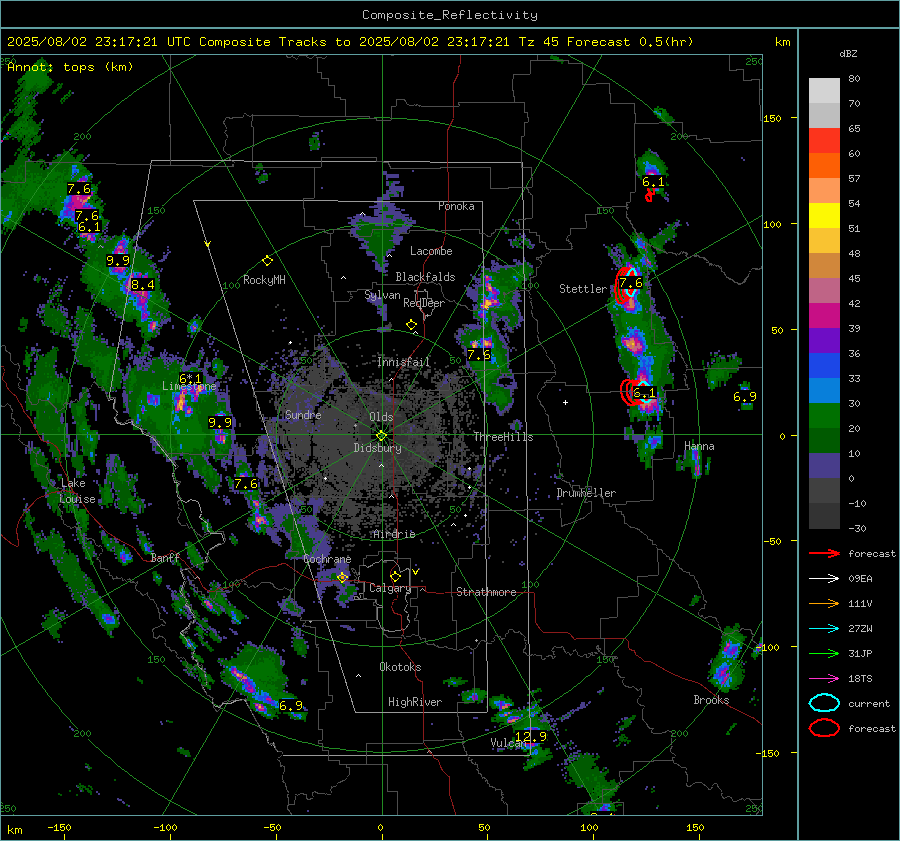The image size is (900, 841).
Task: Select the orange 111V arrow legend icon
Action: [x=824, y=603]
